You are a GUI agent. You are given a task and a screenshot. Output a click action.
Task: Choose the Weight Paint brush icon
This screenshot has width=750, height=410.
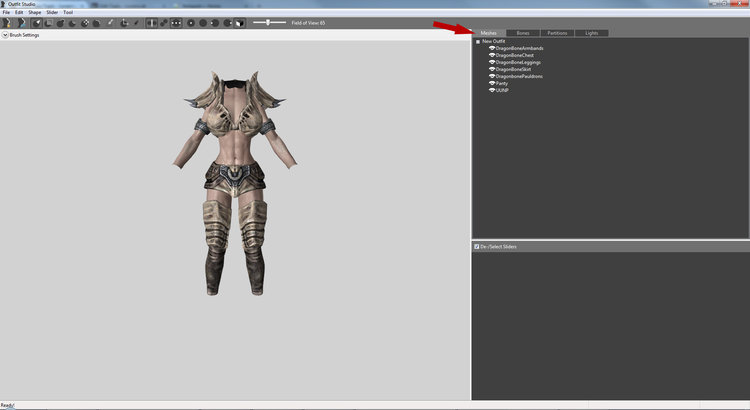click(110, 23)
